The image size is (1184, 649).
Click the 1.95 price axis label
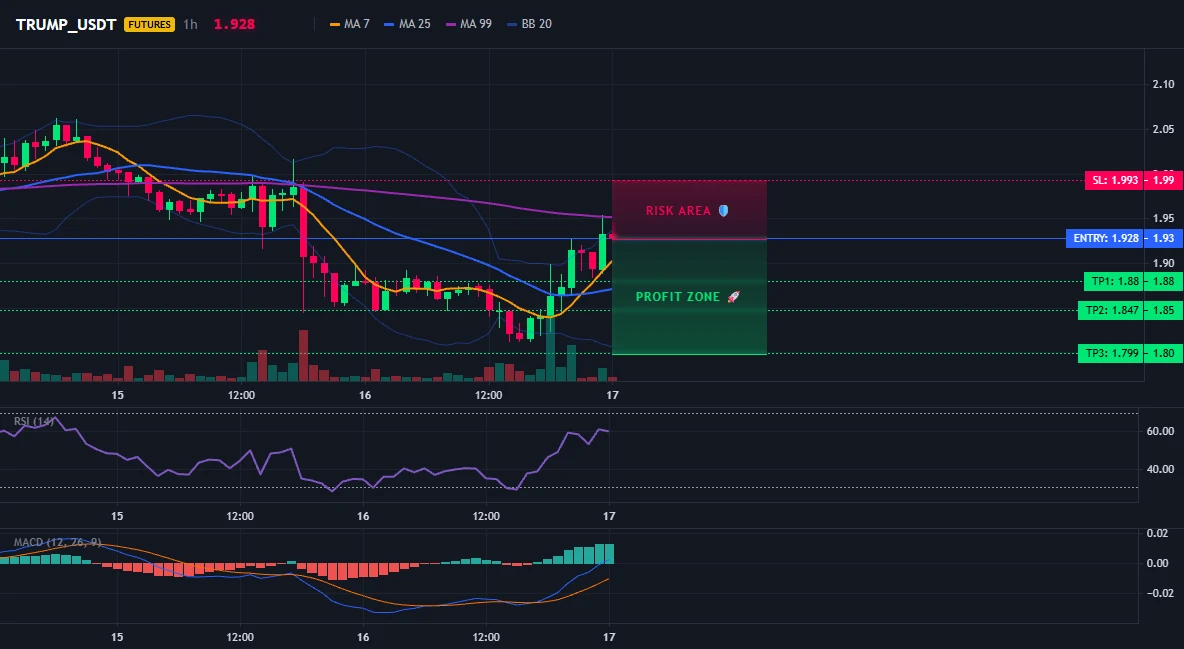(1164, 218)
